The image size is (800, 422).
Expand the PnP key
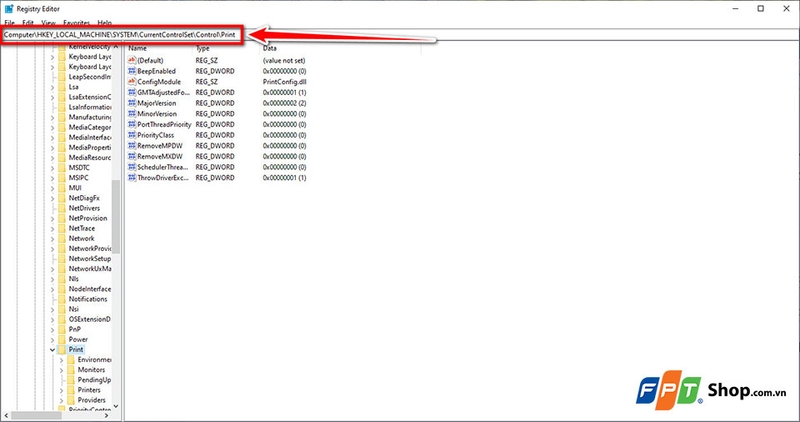[52, 330]
